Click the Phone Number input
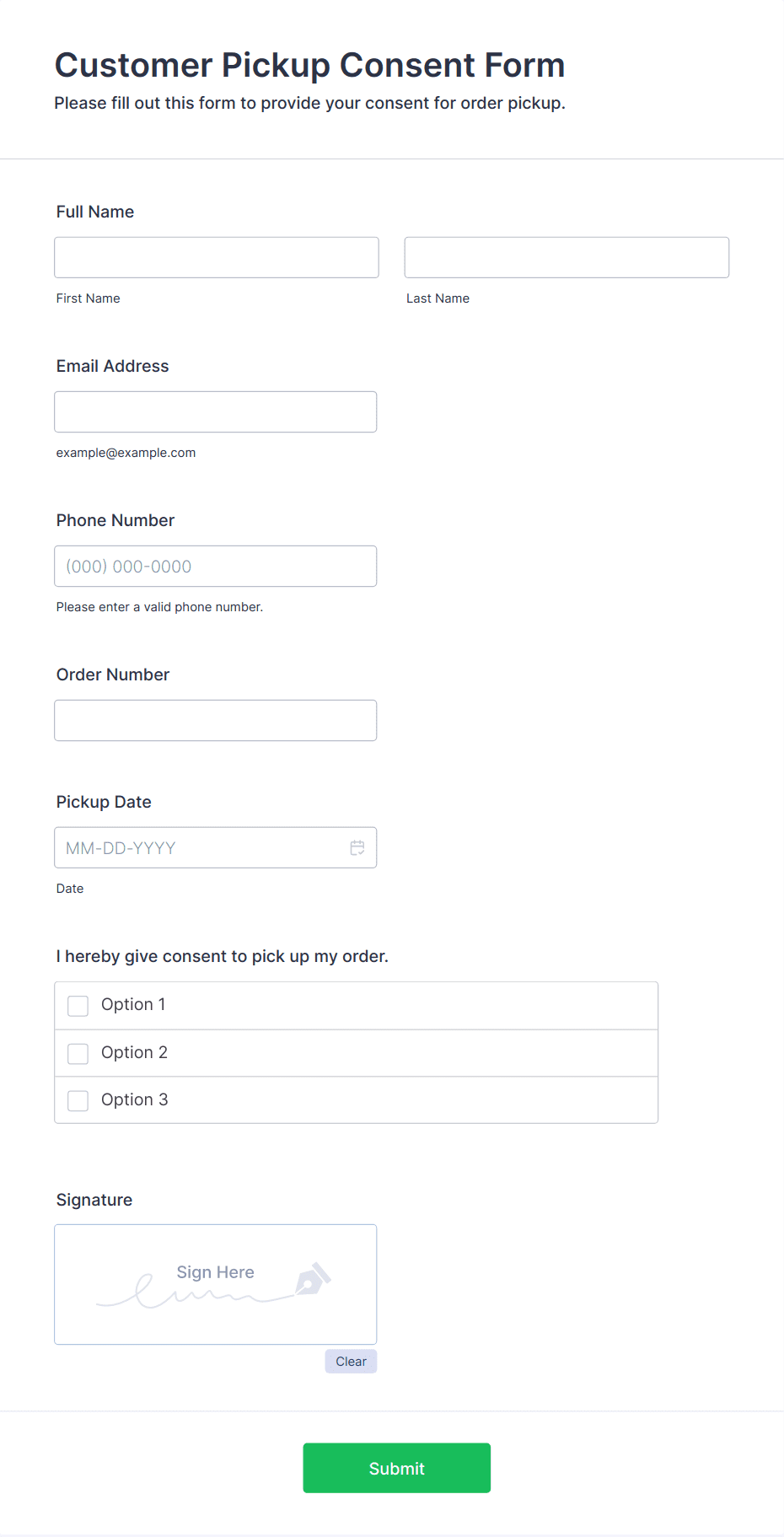This screenshot has height=1537, width=784. [216, 567]
